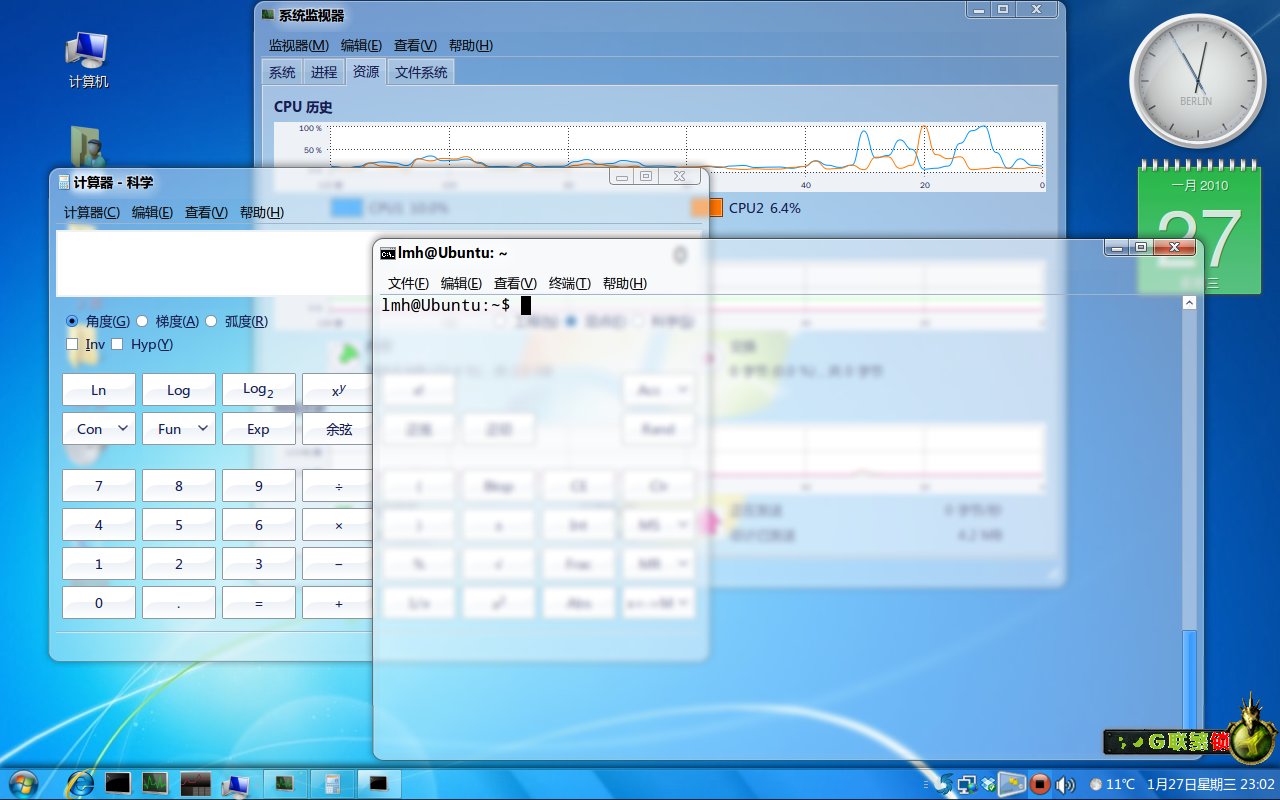This screenshot has width=1280, height=800.
Task: Click the wallpaper picture tray icon
Action: click(x=1013, y=784)
